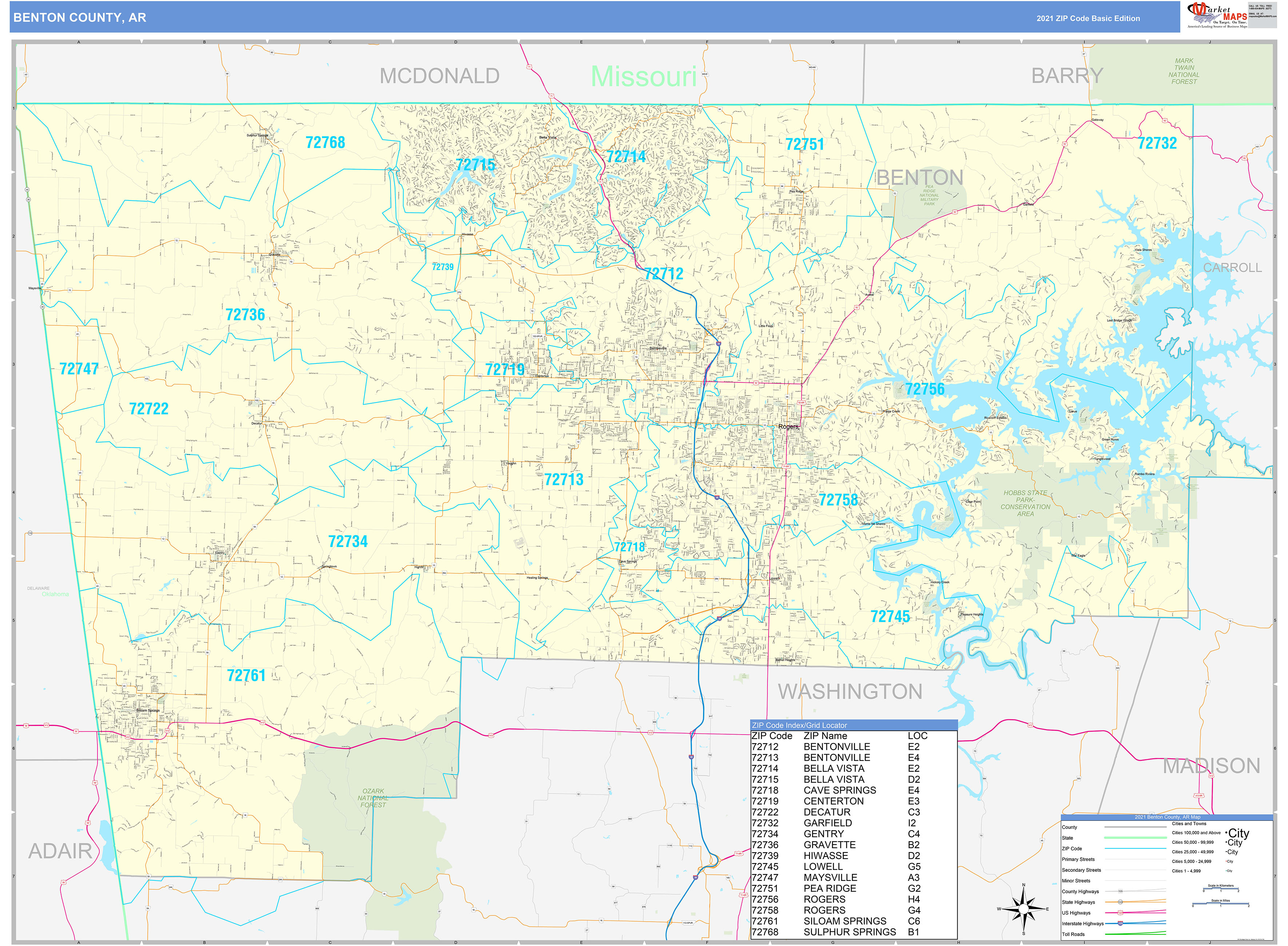Click the Cities 100,000 and Above legend entry
The height and width of the screenshot is (946, 1288).
click(x=1210, y=833)
